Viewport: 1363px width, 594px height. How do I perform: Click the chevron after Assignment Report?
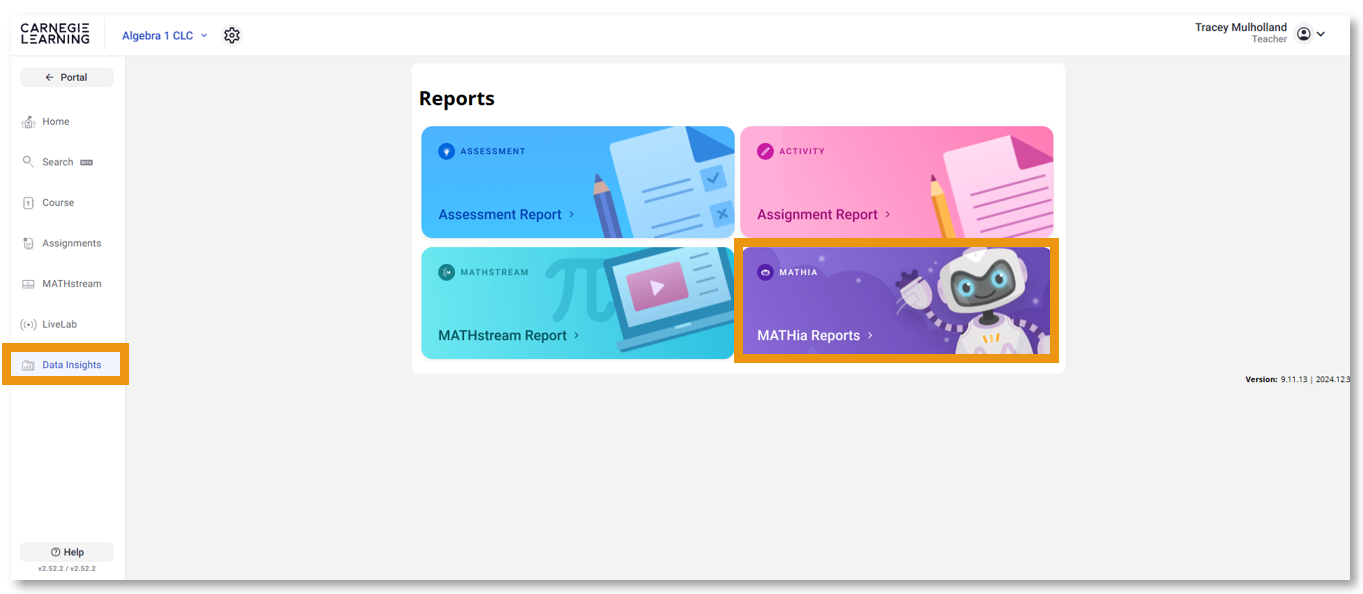tap(887, 214)
